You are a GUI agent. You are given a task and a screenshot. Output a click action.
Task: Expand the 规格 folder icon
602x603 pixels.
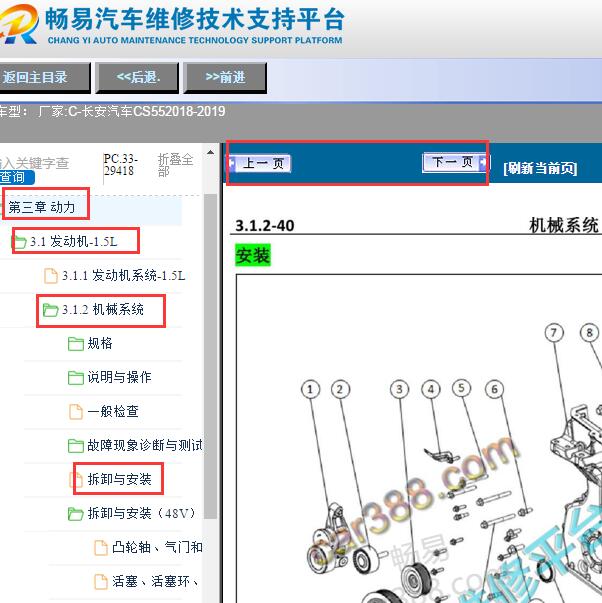pos(76,343)
